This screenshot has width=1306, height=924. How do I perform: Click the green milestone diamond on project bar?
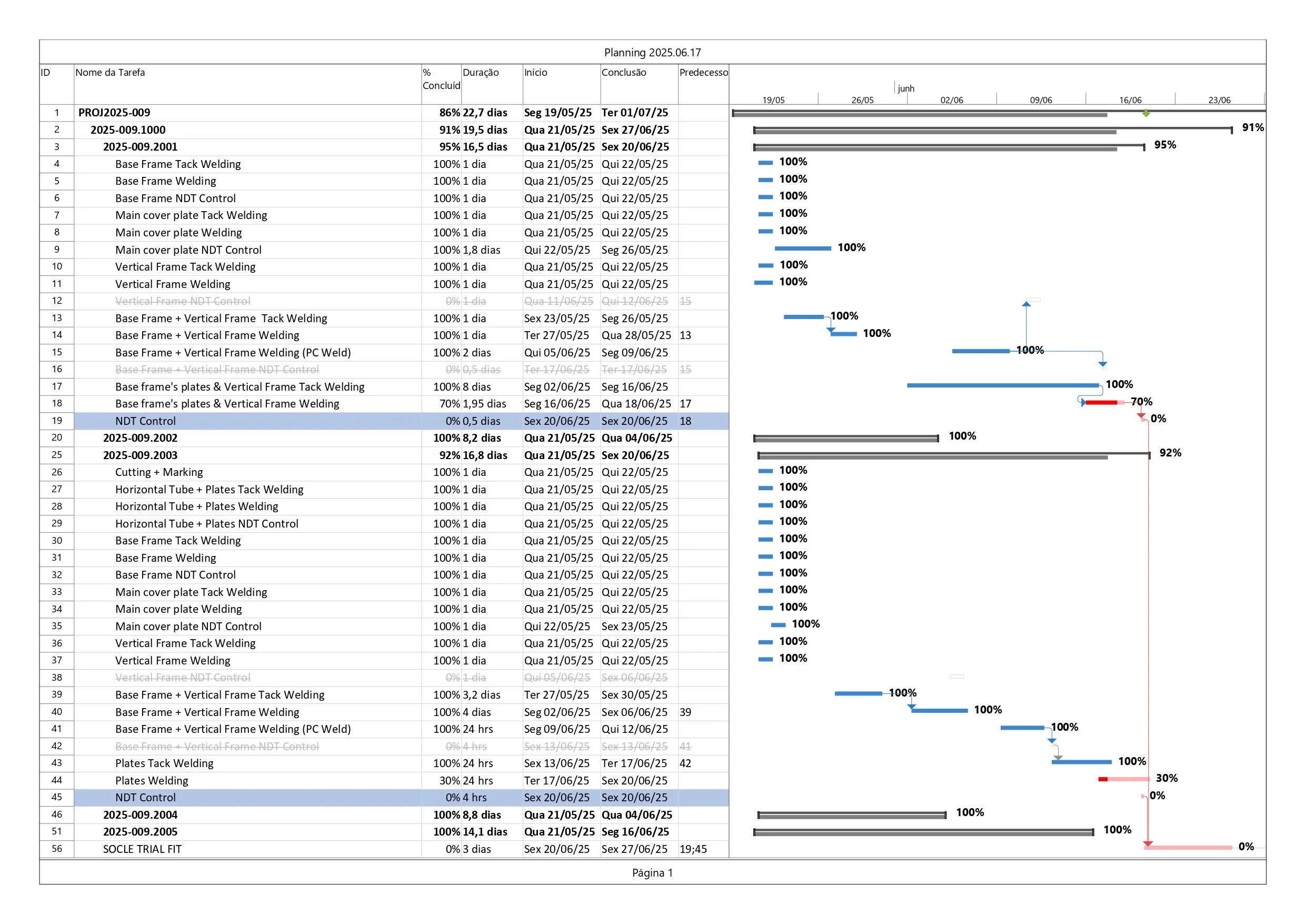click(1145, 113)
